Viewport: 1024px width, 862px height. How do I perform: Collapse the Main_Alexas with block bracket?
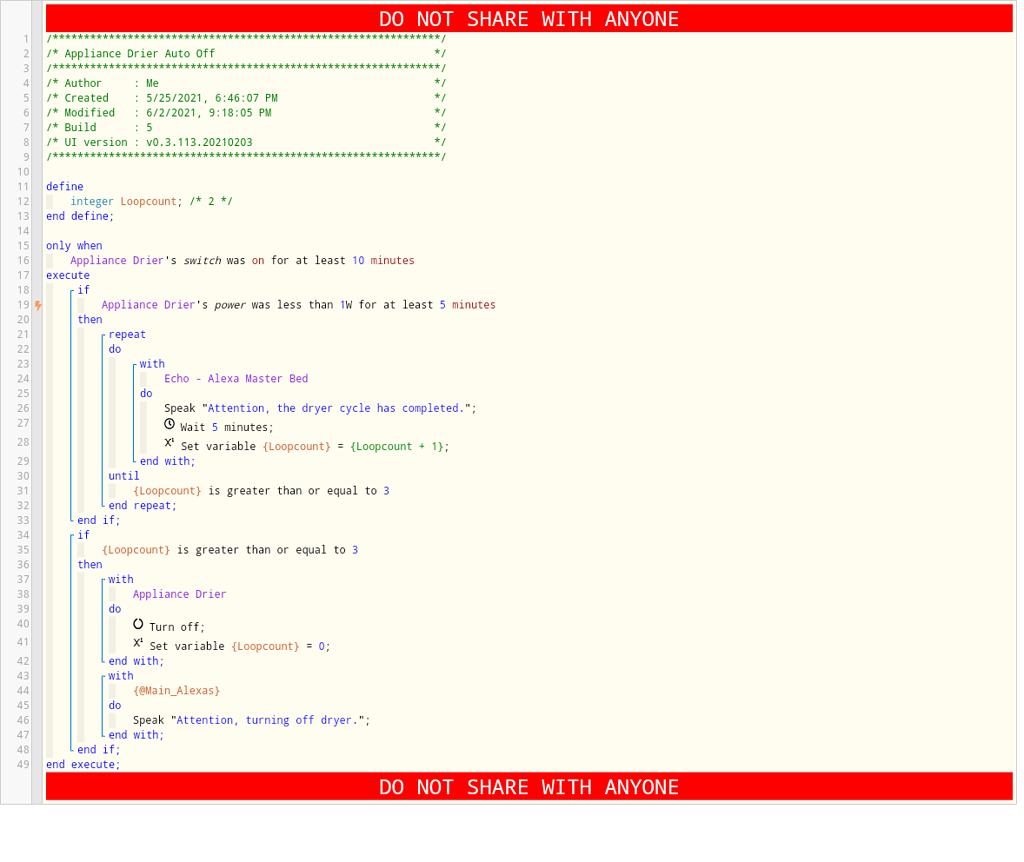pos(106,676)
